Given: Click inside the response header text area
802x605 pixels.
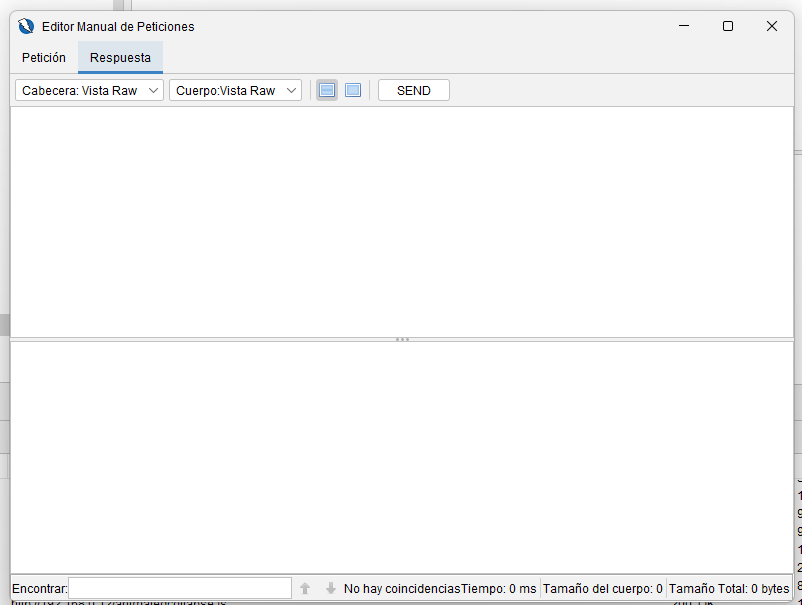Looking at the screenshot, I should coord(402,220).
